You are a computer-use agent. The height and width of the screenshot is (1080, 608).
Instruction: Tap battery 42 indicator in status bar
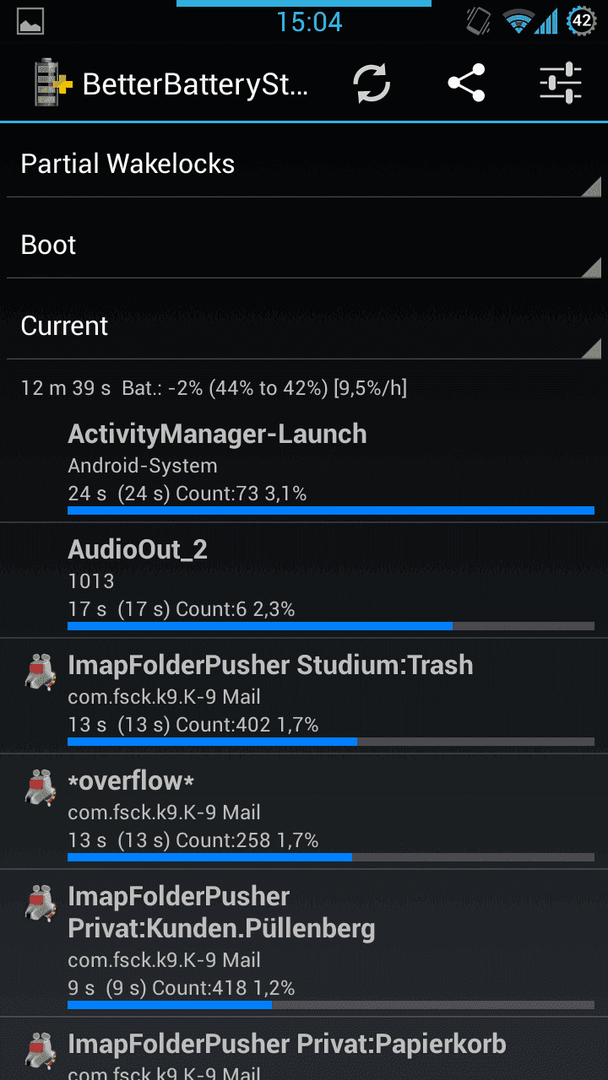pos(582,21)
